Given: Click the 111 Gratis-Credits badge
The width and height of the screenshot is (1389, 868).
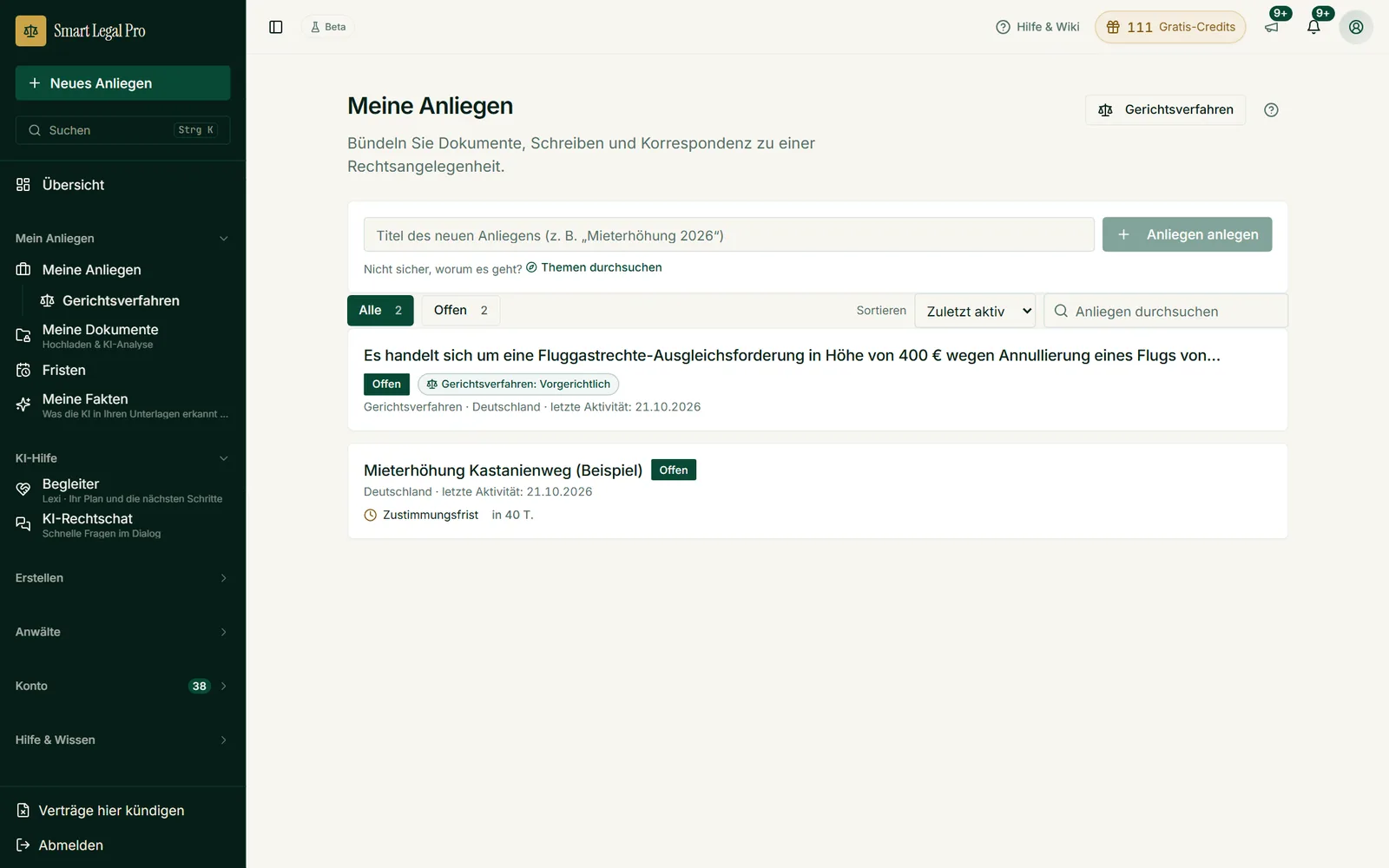Looking at the screenshot, I should pyautogui.click(x=1170, y=27).
